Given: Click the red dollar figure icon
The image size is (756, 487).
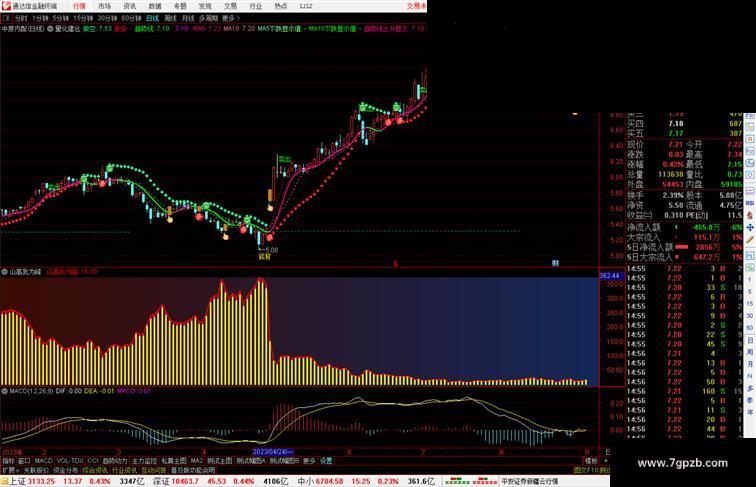Looking at the screenshot, I should (x=750, y=215).
